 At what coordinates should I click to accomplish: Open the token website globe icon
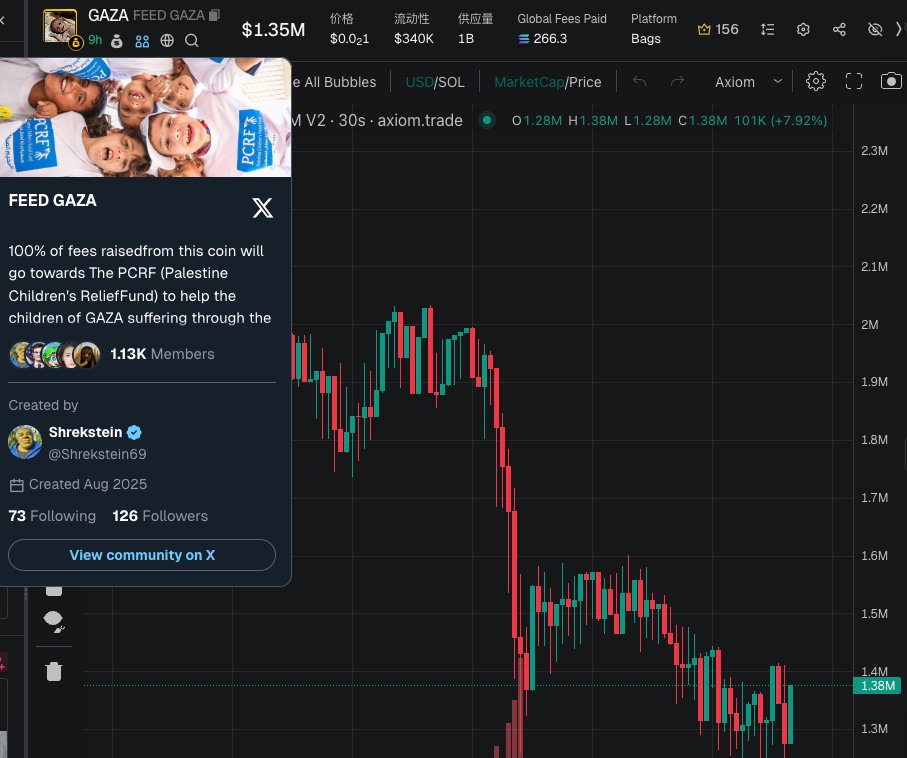point(167,41)
